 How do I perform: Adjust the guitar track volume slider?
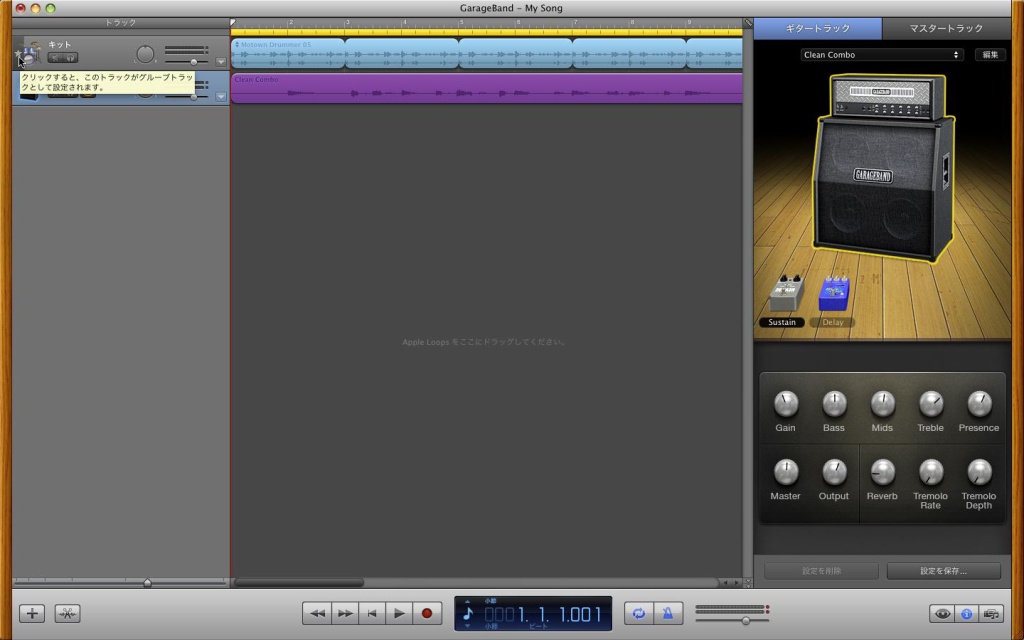point(194,97)
